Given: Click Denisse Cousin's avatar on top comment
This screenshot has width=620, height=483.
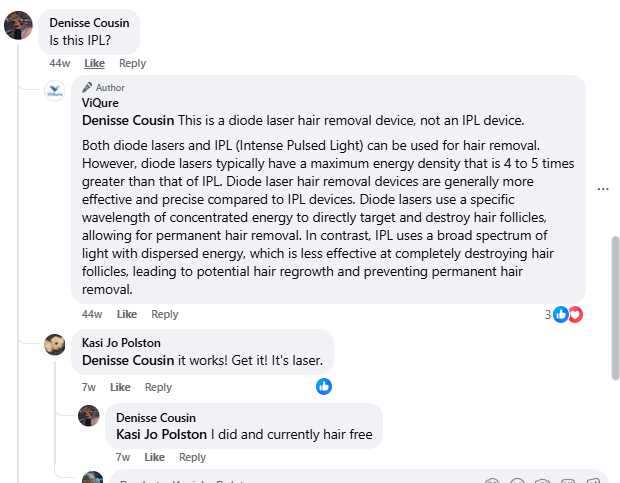Looking at the screenshot, I should tap(19, 26).
